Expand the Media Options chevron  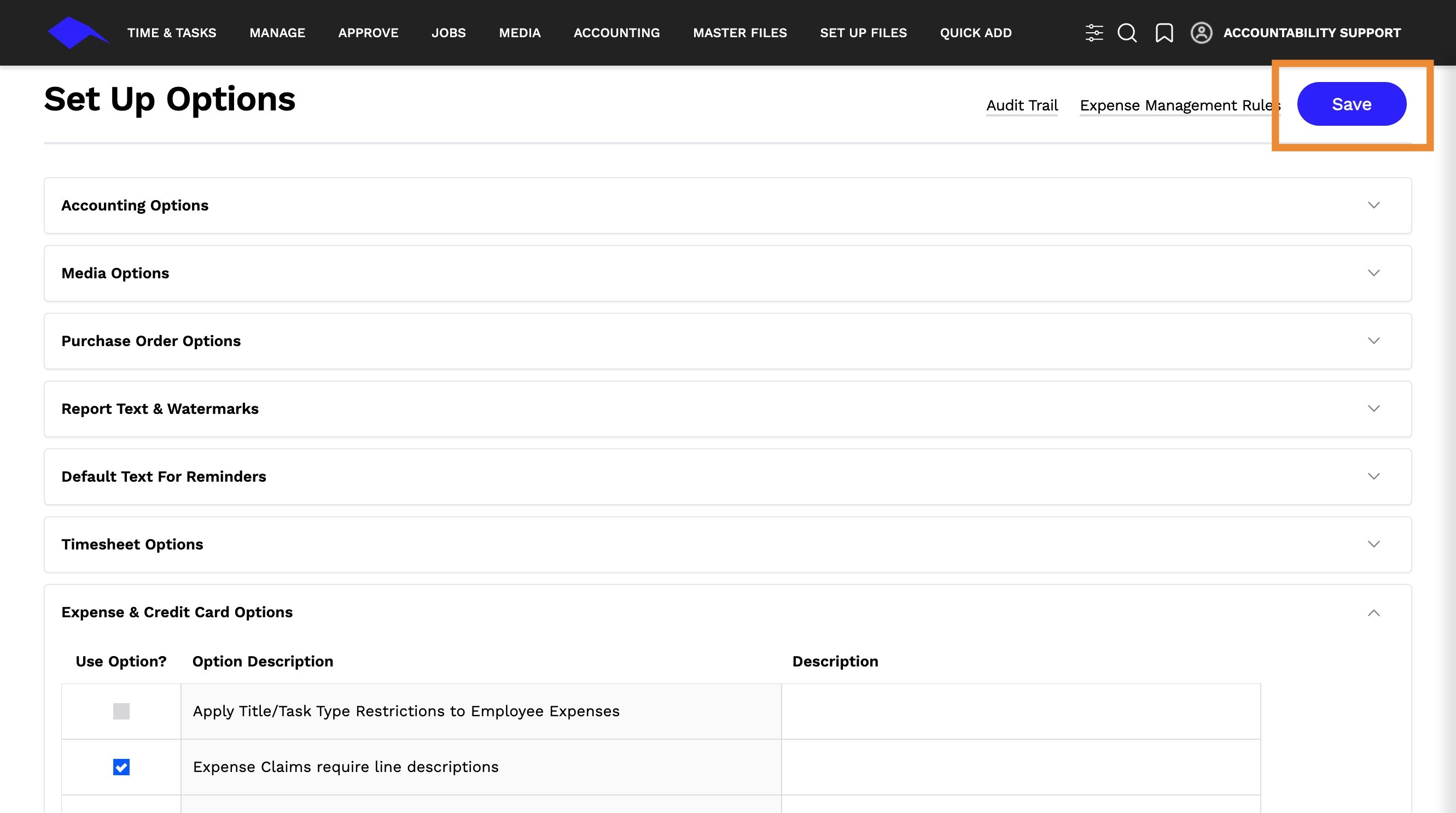(1373, 273)
